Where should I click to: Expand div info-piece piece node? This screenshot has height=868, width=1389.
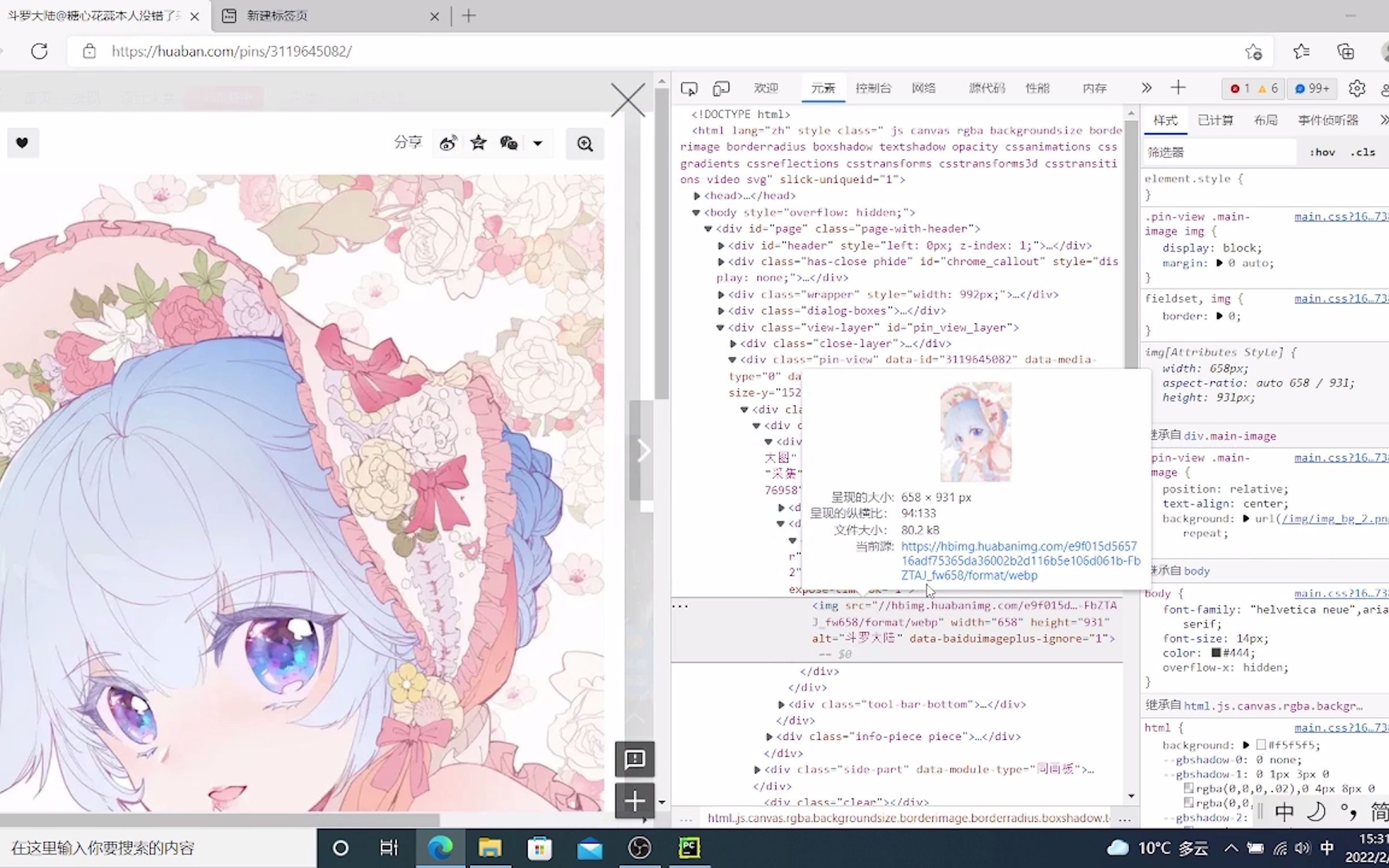769,736
